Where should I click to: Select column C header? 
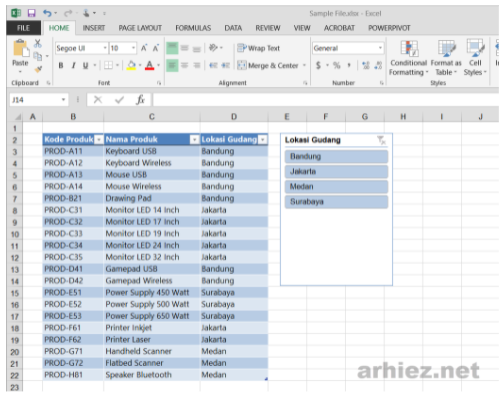[152, 117]
